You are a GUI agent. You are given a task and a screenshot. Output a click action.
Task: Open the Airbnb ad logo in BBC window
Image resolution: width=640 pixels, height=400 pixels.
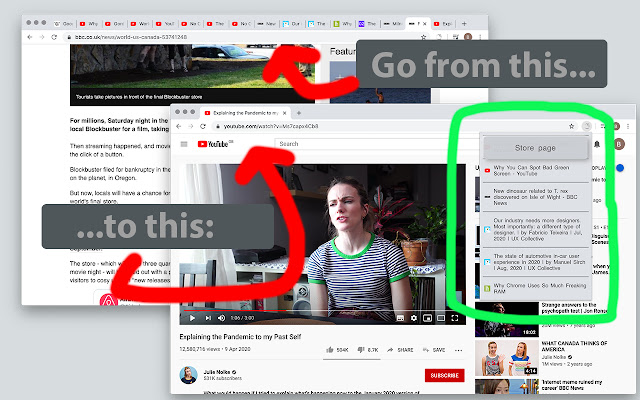[x=108, y=300]
